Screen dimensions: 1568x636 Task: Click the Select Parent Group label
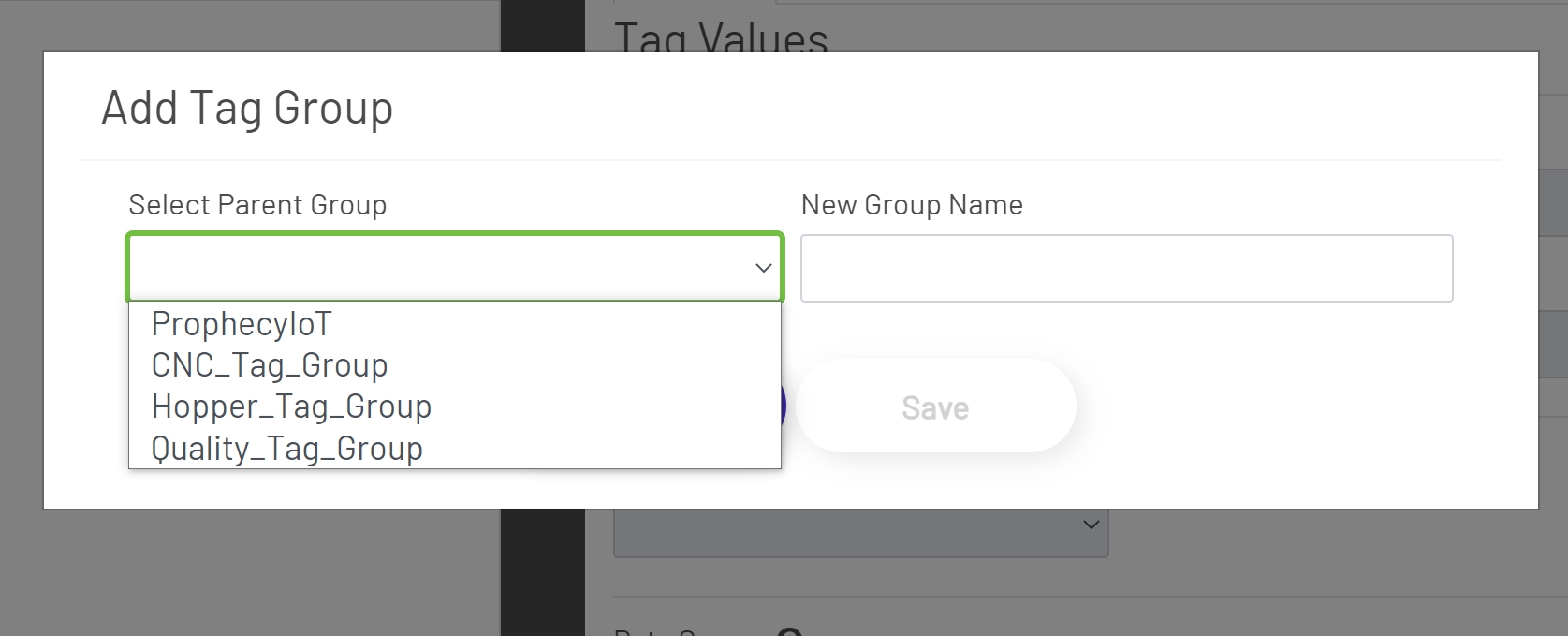point(257,204)
